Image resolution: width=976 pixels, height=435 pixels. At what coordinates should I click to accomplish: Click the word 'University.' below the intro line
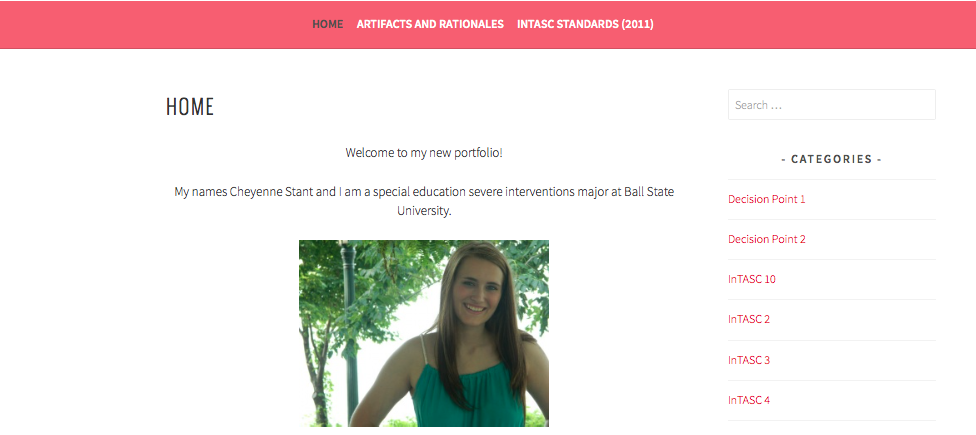pos(424,211)
